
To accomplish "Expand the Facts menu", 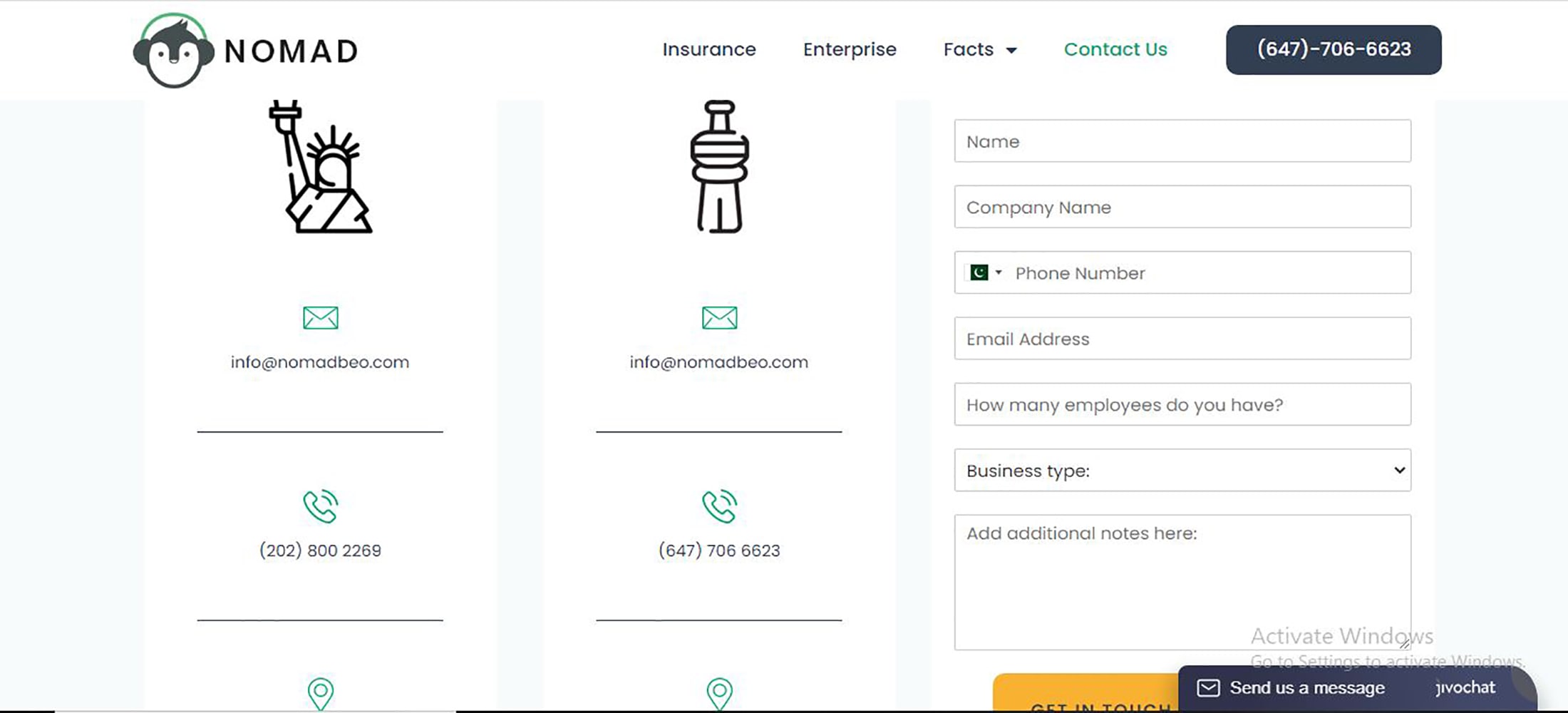I will coord(979,50).
